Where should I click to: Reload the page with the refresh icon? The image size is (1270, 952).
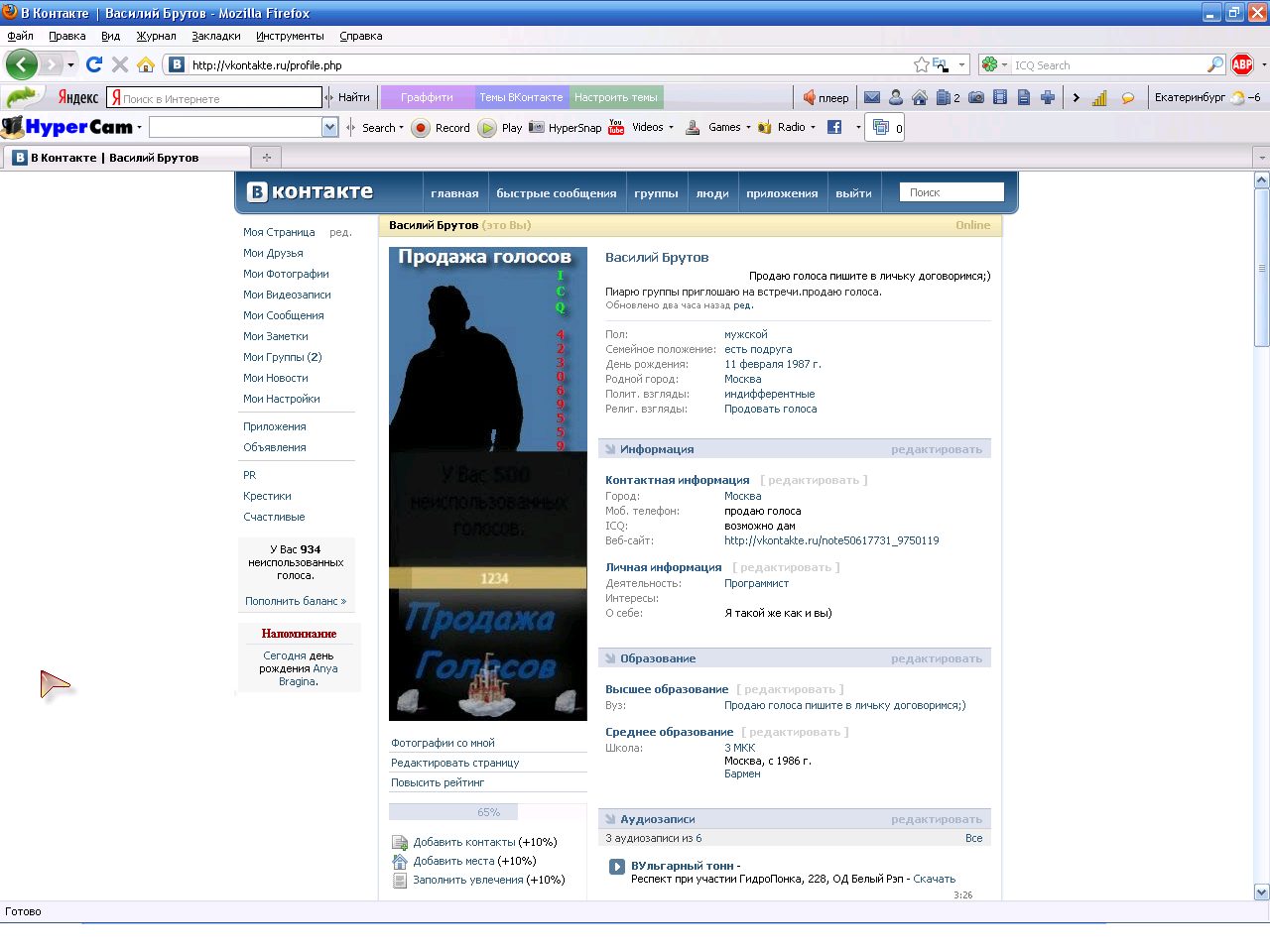(x=94, y=64)
